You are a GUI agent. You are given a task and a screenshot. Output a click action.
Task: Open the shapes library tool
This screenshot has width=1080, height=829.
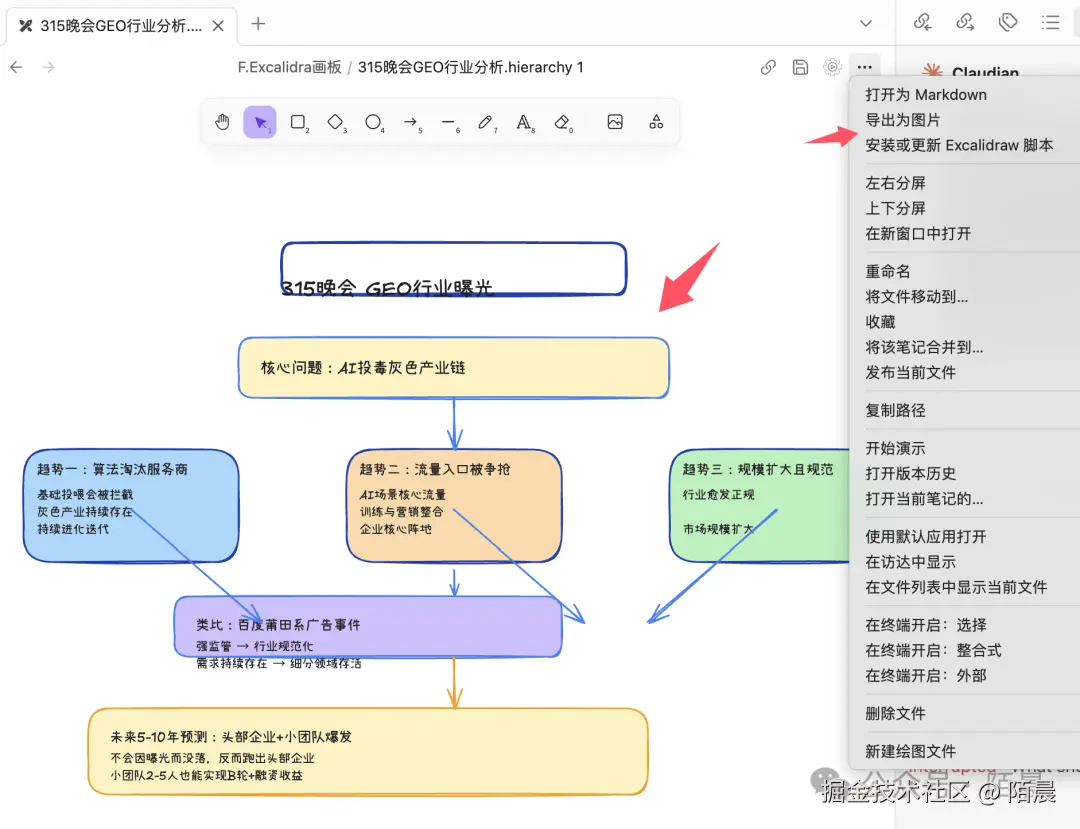pyautogui.click(x=656, y=122)
